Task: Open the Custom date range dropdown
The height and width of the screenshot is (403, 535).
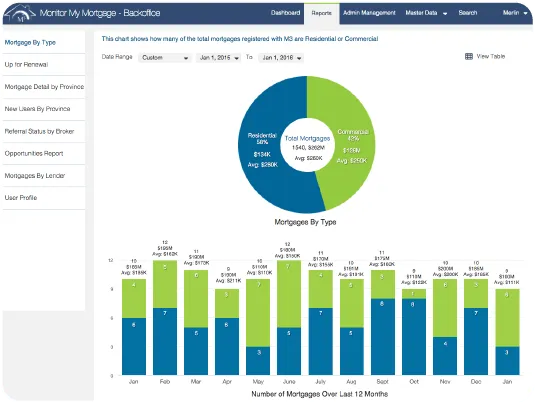Action: tap(165, 58)
